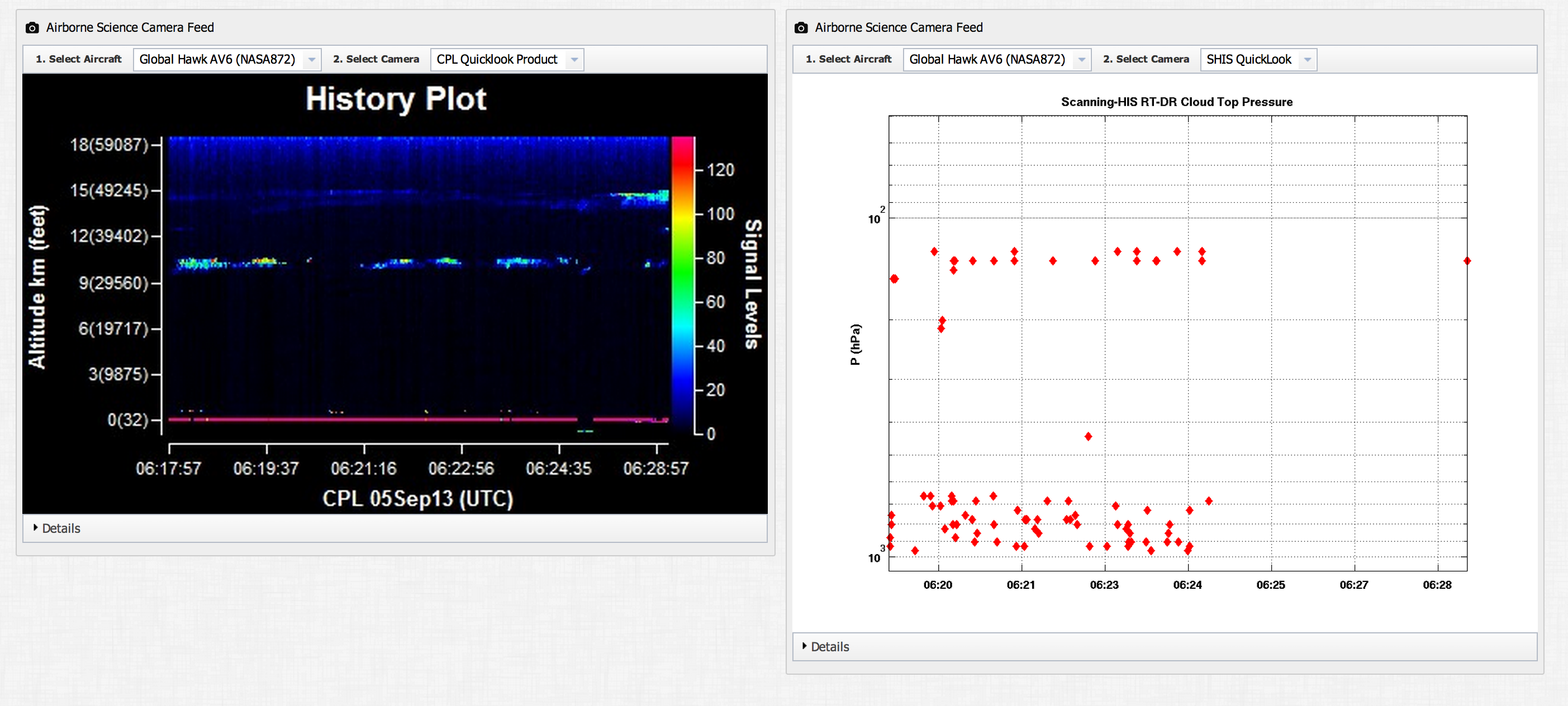Click camera icon in left feed header
The height and width of the screenshot is (706, 1568).
click(x=32, y=27)
